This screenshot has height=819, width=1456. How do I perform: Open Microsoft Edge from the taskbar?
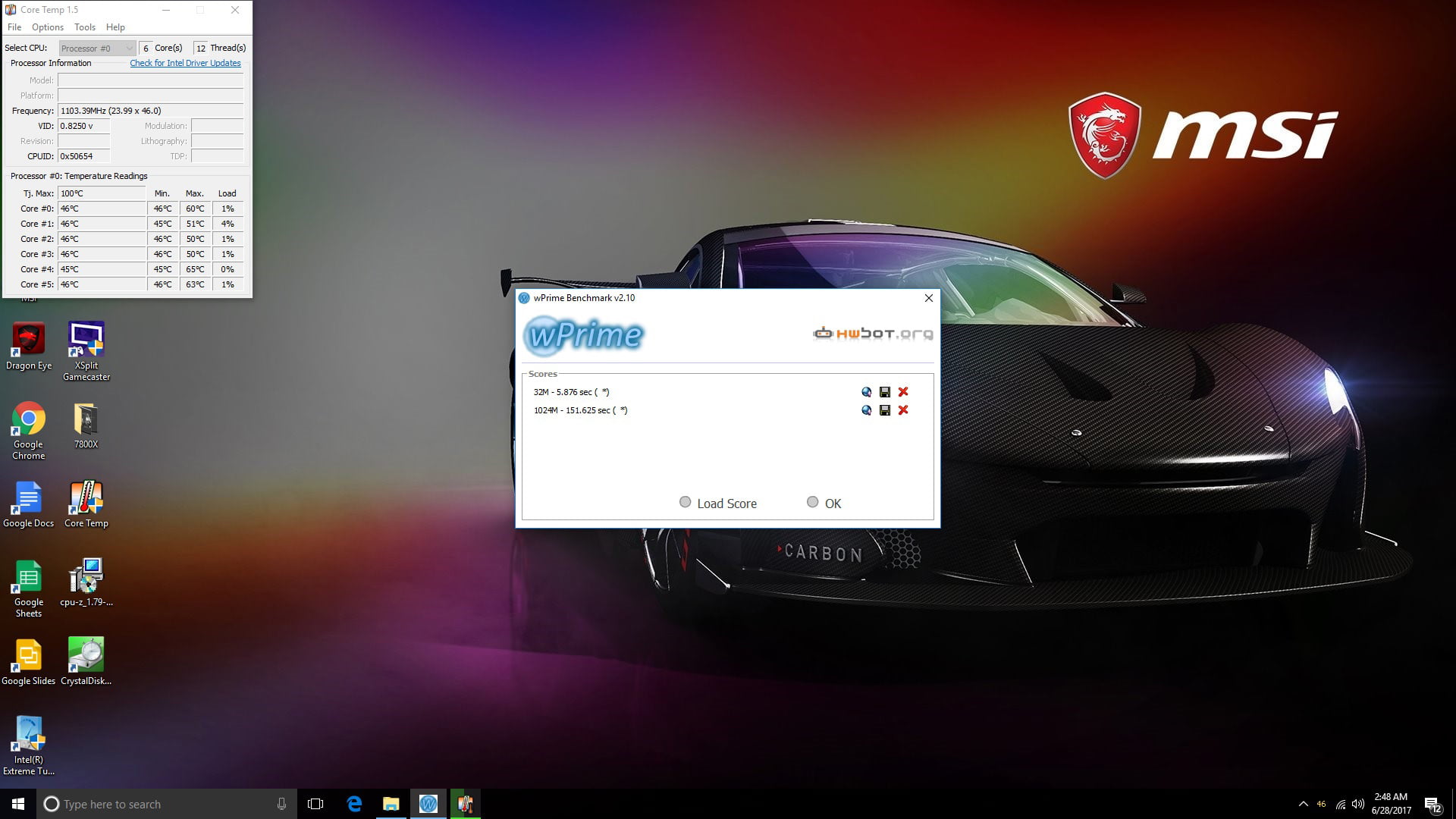pos(354,804)
